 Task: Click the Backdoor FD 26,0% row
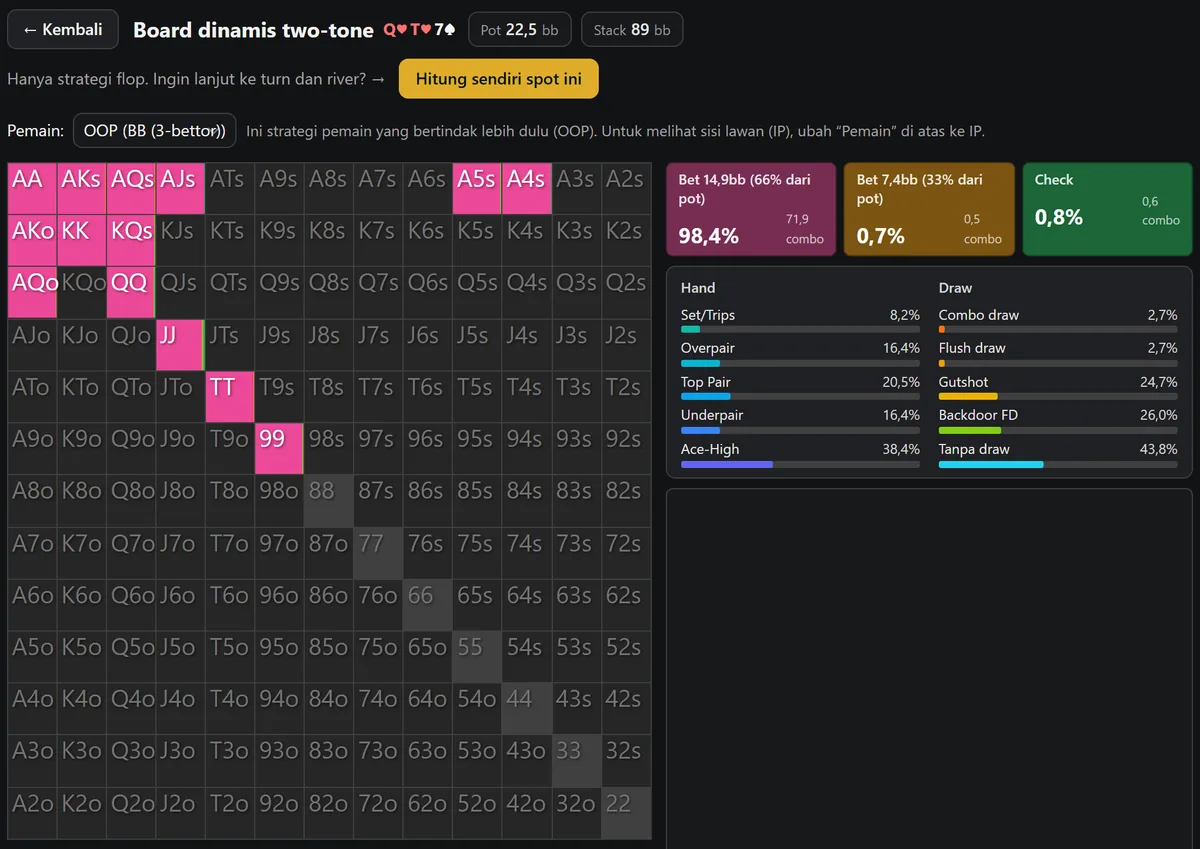point(1058,421)
